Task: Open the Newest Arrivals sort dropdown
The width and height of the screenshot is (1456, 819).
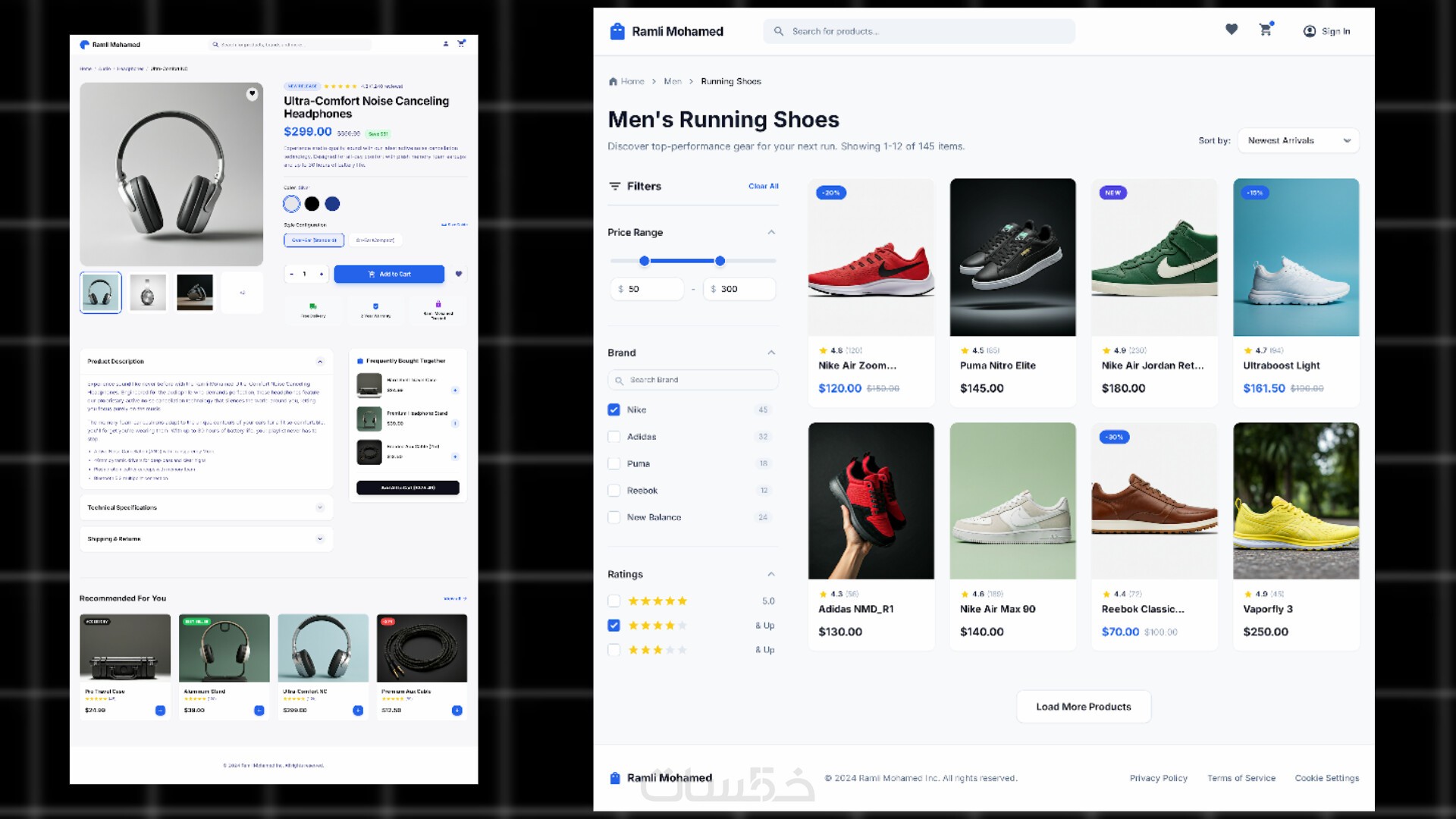Action: click(1298, 140)
